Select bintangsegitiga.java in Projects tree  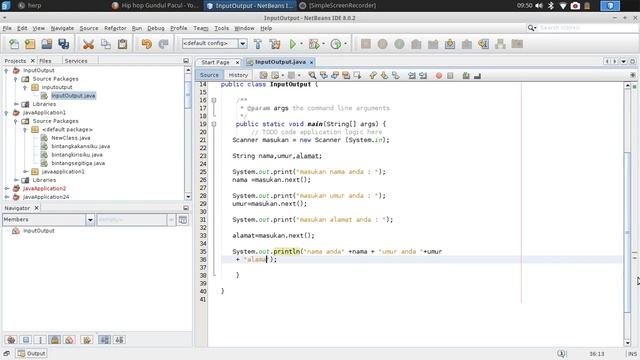[x=78, y=163]
